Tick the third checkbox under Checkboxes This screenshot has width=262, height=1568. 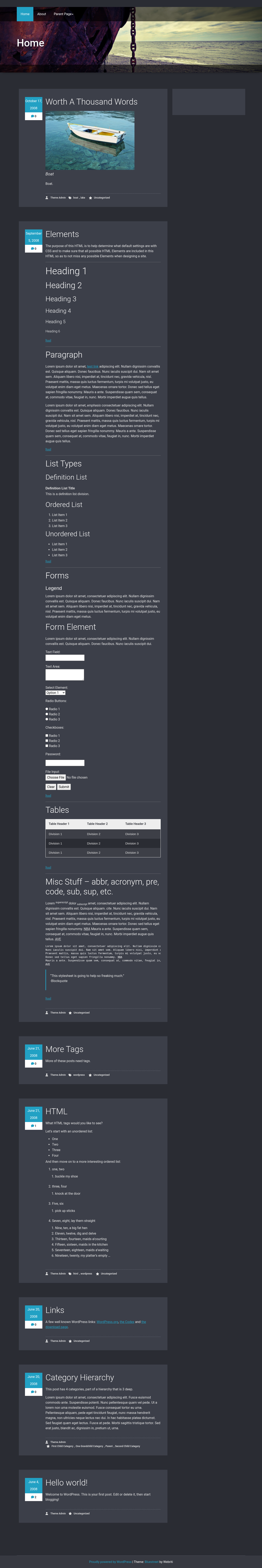click(47, 746)
